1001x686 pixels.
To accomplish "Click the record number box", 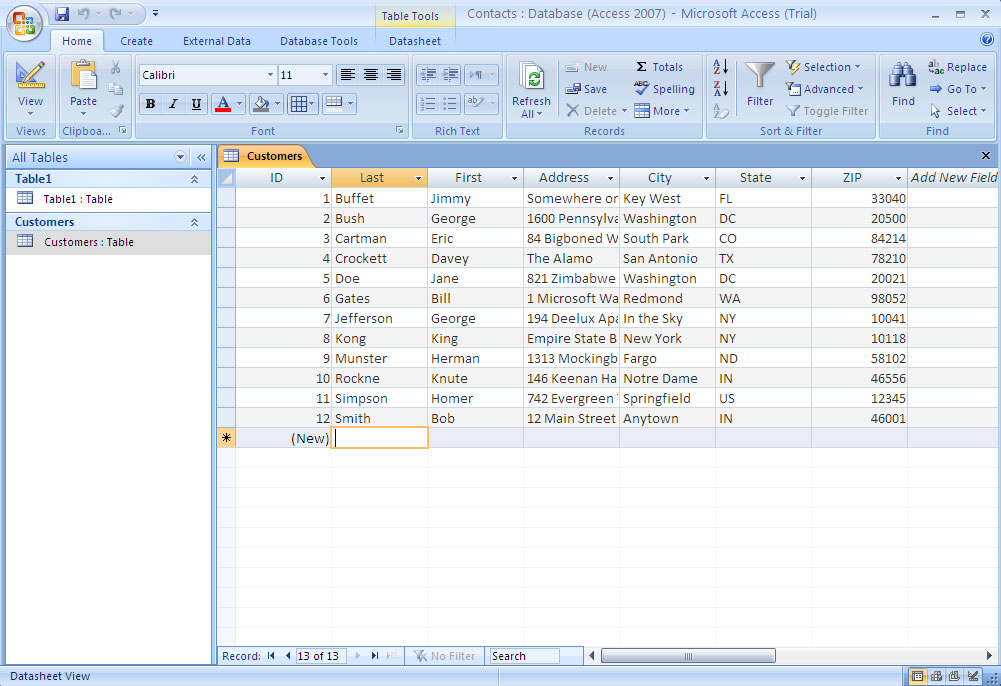I will 321,655.
